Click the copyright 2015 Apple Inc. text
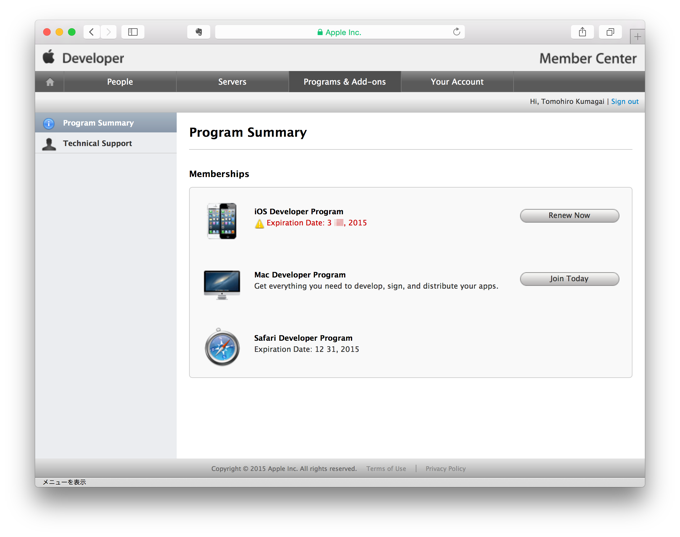 [x=284, y=468]
